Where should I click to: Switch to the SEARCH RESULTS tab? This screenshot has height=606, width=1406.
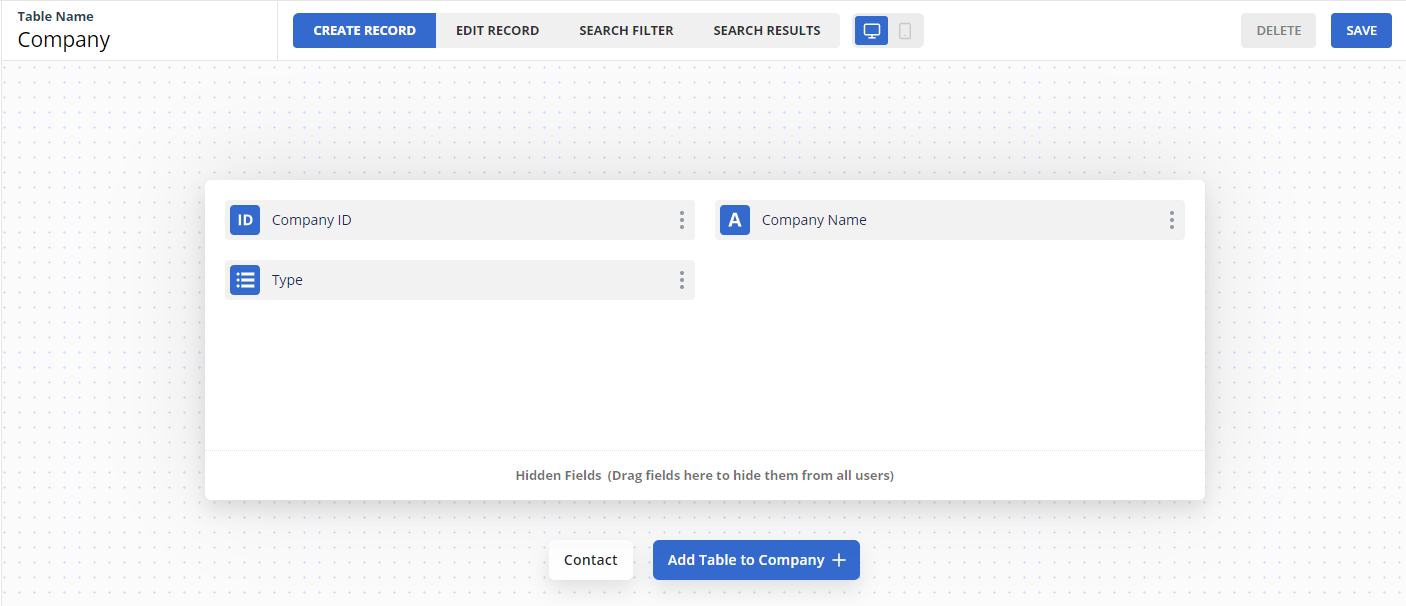(x=767, y=30)
